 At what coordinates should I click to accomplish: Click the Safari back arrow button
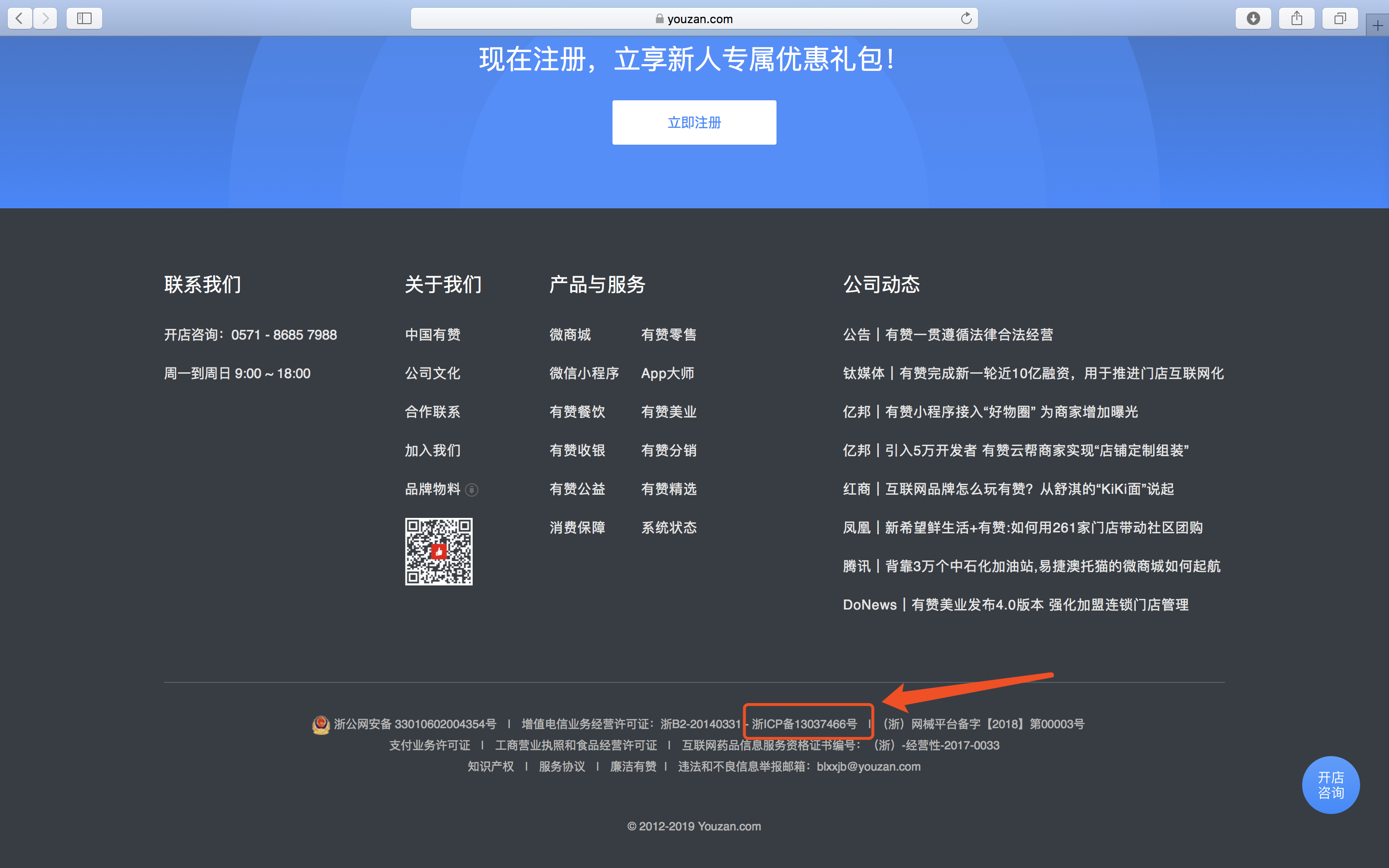pyautogui.click(x=19, y=18)
